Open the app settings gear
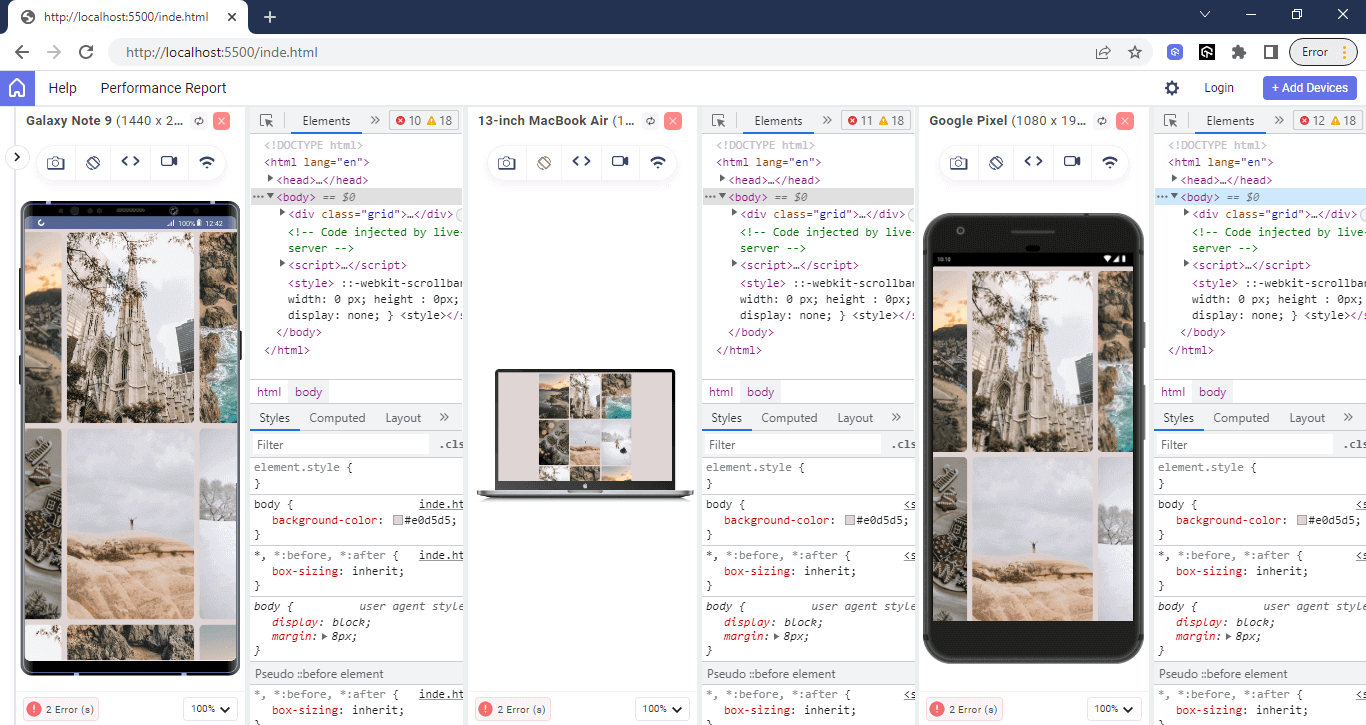The image size is (1366, 725). [1173, 88]
